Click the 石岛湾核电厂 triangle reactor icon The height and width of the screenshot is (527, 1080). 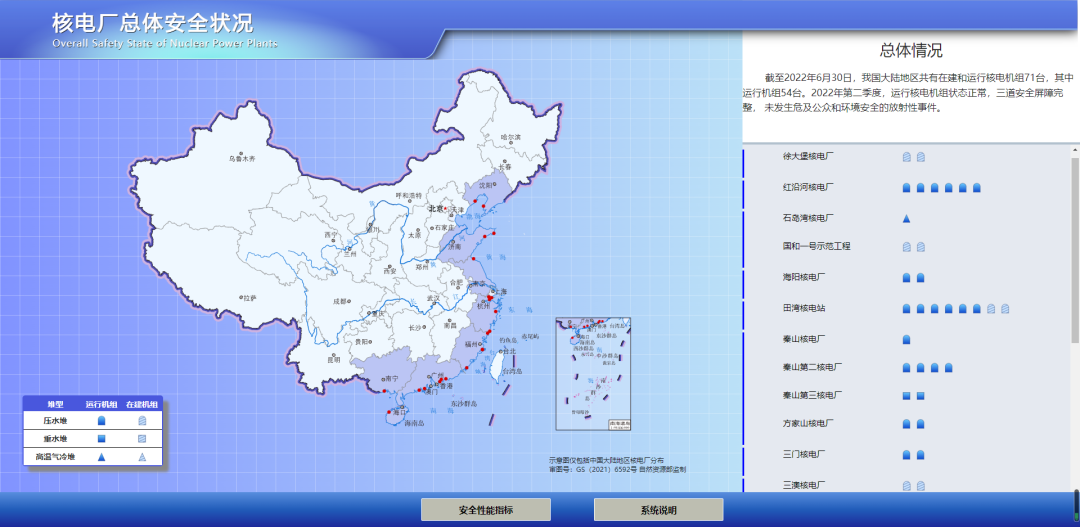tap(906, 217)
